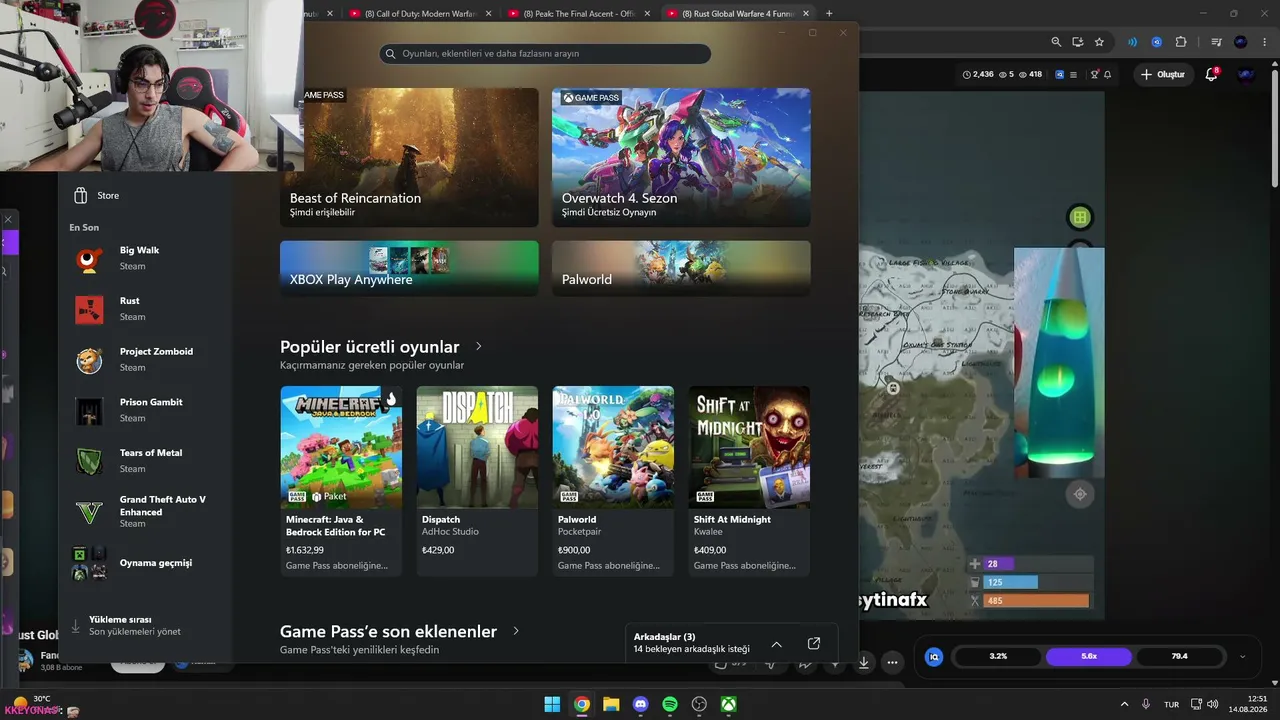This screenshot has height=720, width=1280.
Task: Download the YouTube video
Action: click(x=864, y=661)
